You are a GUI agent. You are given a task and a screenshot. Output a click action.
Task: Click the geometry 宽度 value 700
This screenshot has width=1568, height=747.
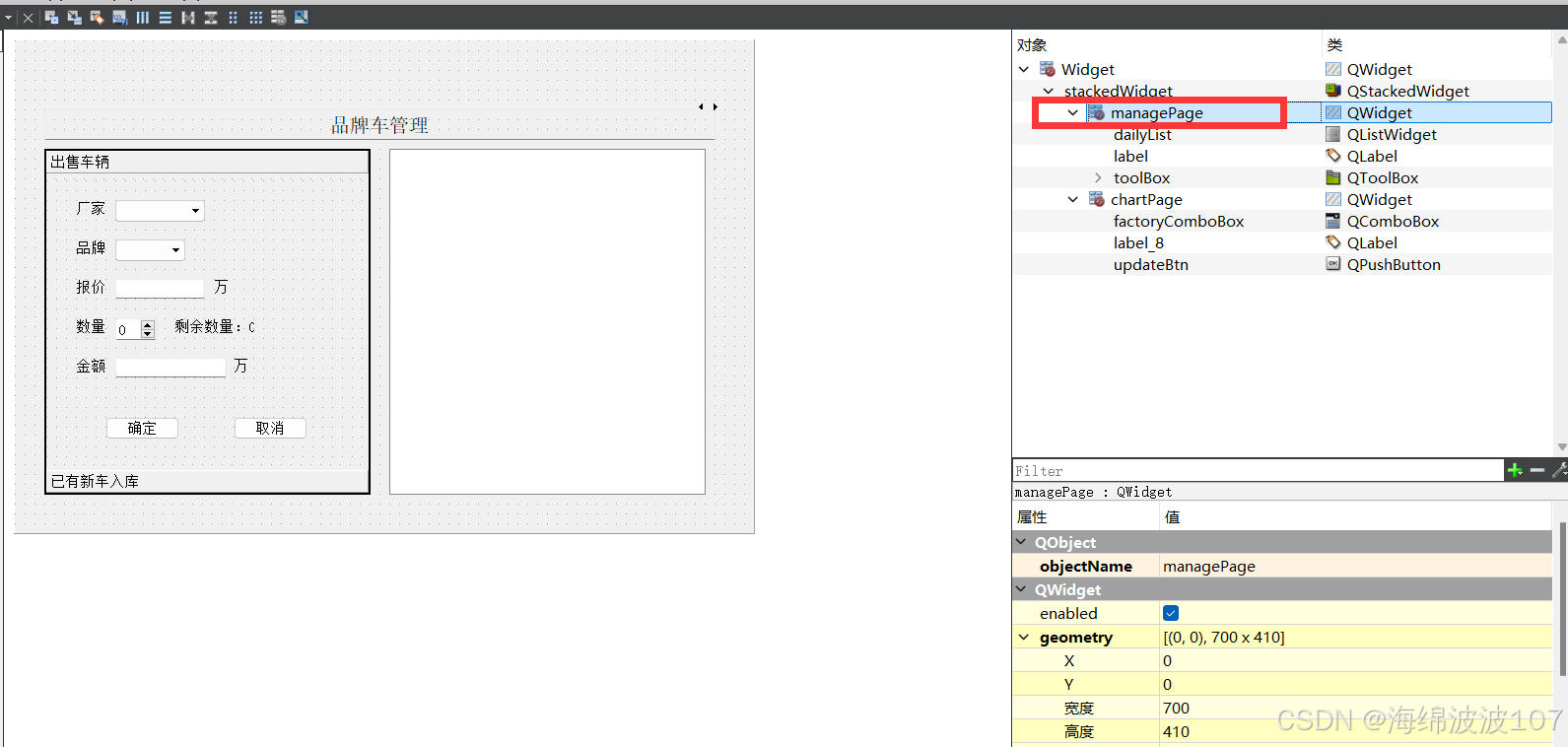[1356, 708]
